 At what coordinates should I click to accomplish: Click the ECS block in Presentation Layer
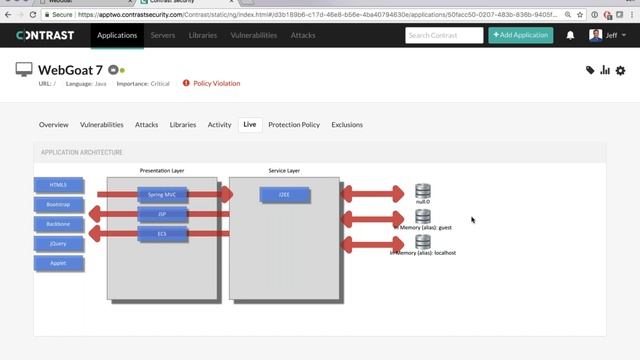tap(162, 234)
